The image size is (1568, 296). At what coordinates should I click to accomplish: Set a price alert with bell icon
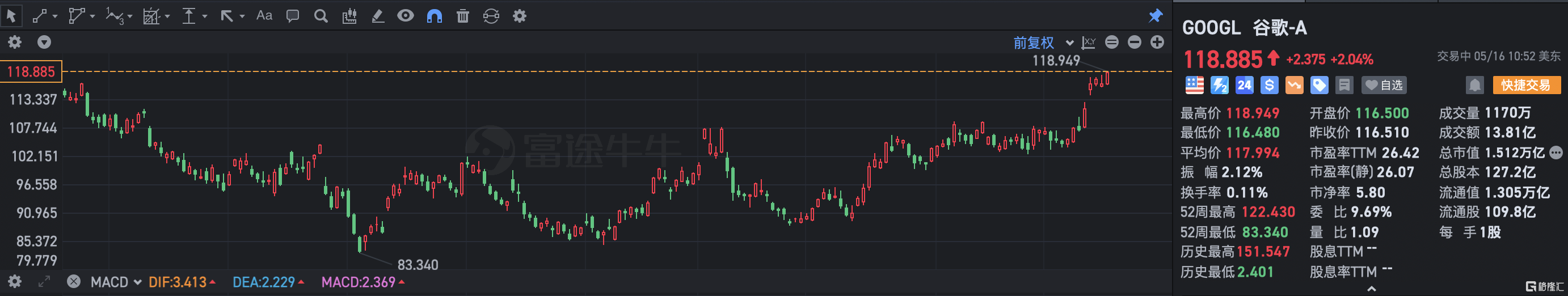1474,85
